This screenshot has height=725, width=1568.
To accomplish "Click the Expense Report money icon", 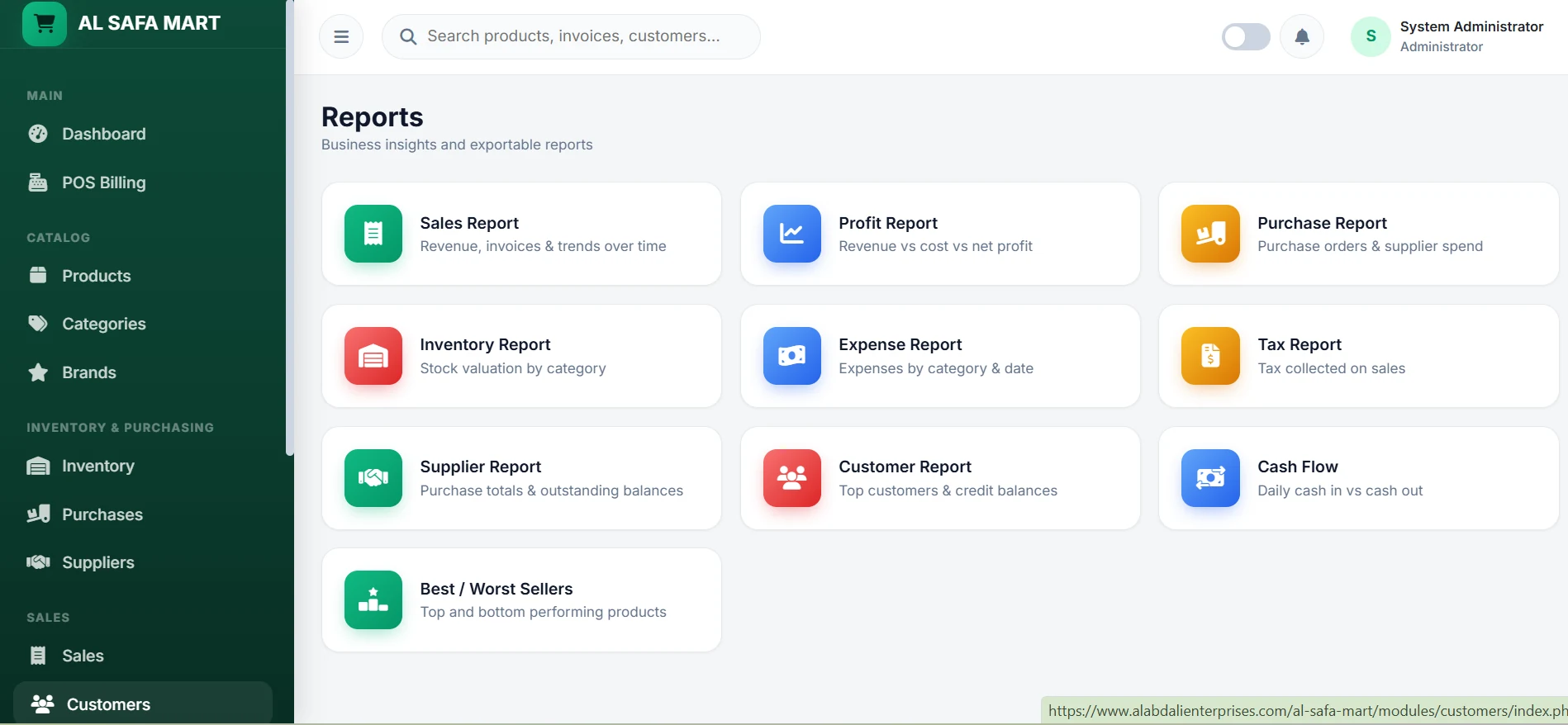I will (792, 356).
